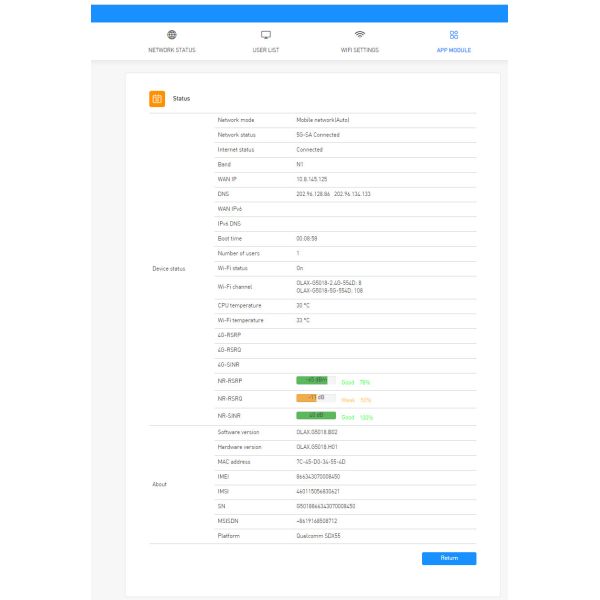This screenshot has width=600, height=600.
Task: Click the globe icon above Network Status
Action: point(172,35)
